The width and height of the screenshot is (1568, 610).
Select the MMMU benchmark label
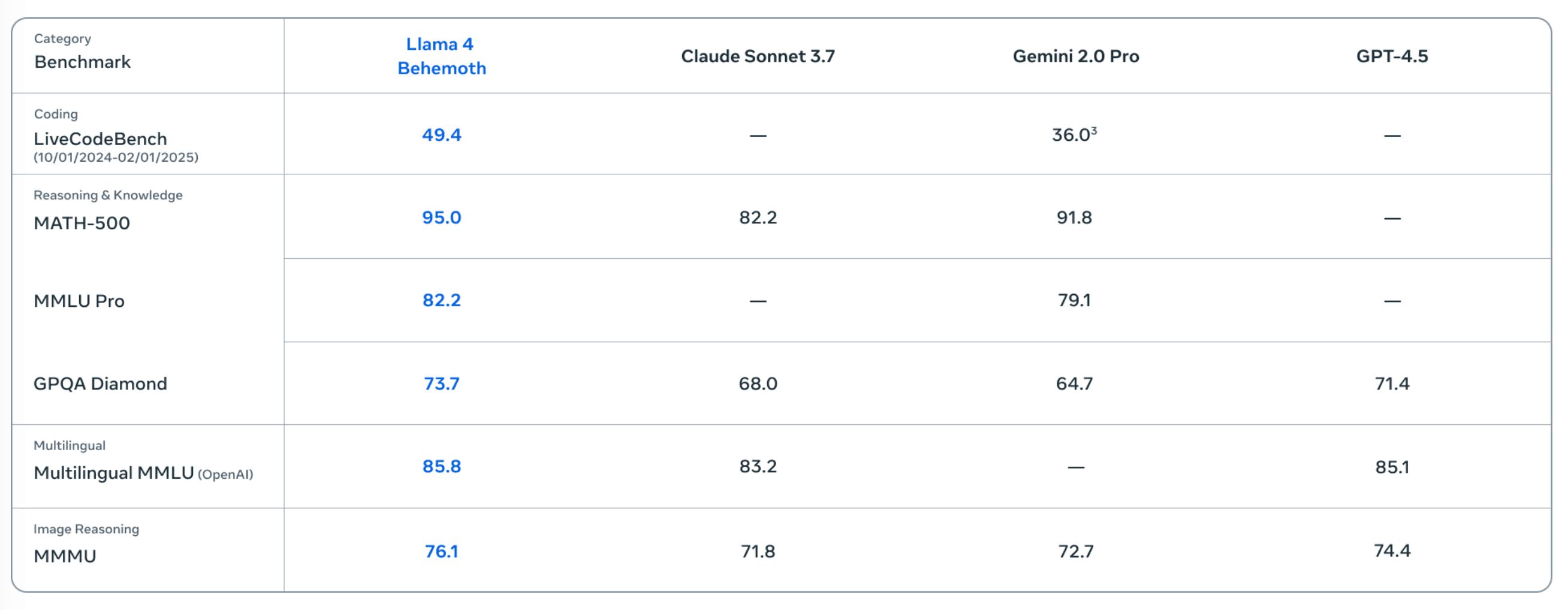pyautogui.click(x=65, y=556)
